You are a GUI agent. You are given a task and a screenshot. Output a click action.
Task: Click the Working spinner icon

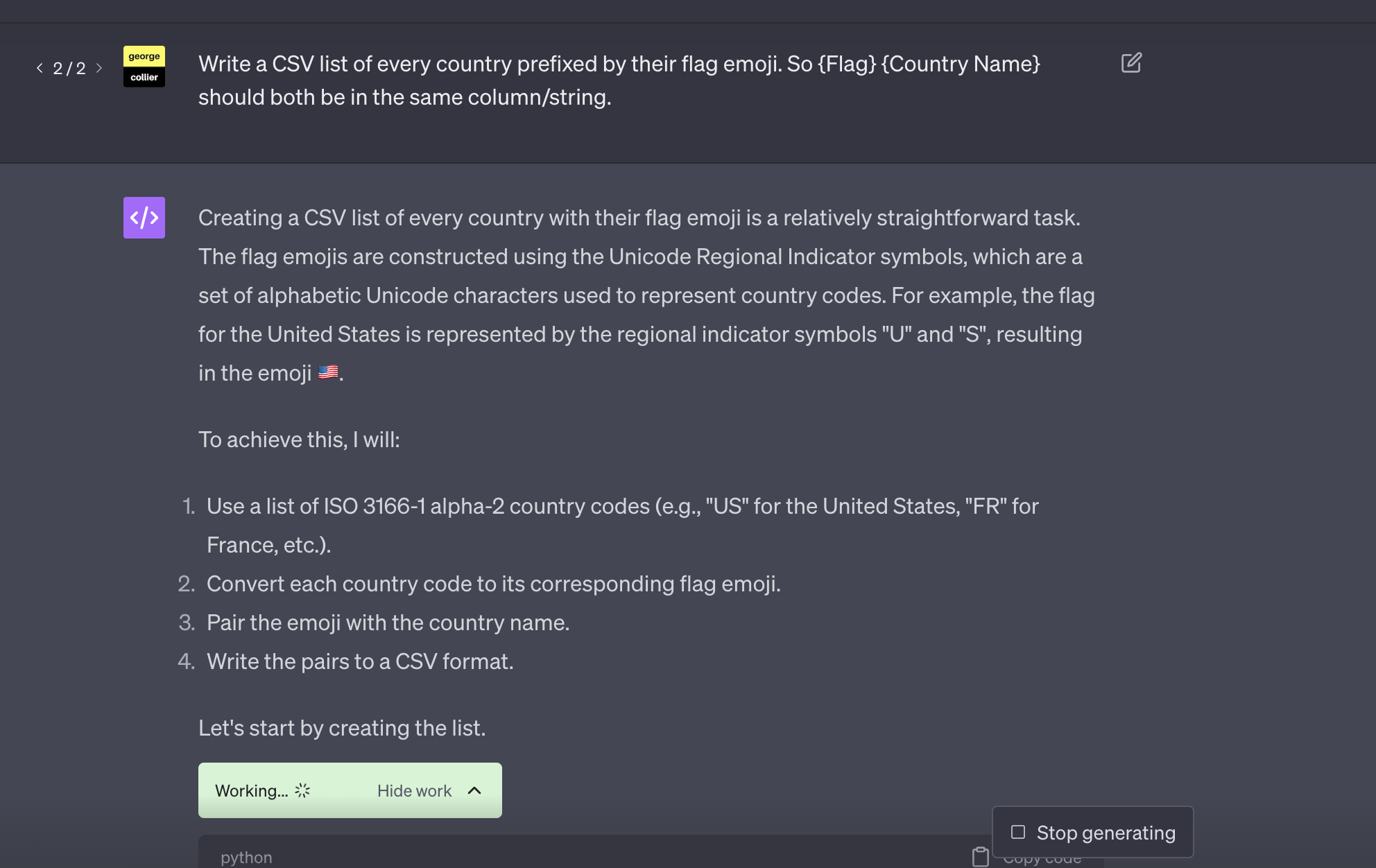pos(302,790)
